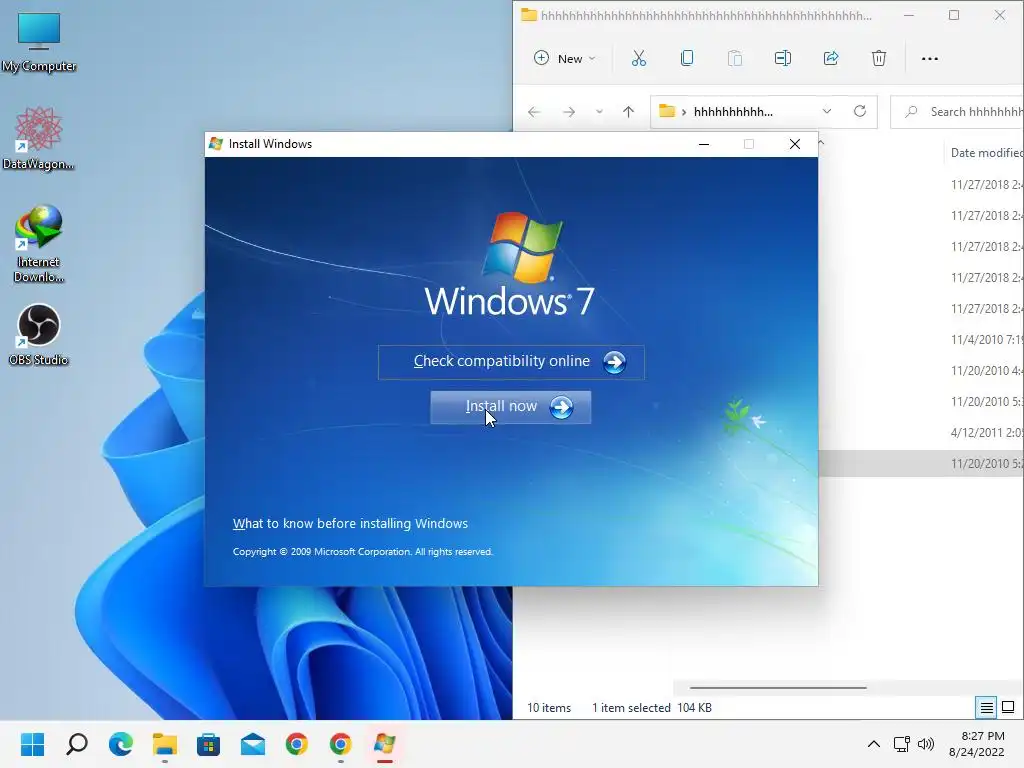The image size is (1024, 768).
Task: Switch Explorer to large thumbnails view icon
Action: 1008,707
